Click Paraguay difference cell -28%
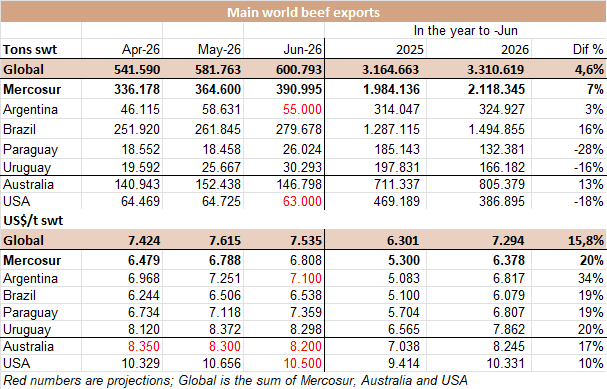The image size is (607, 389). pos(588,149)
